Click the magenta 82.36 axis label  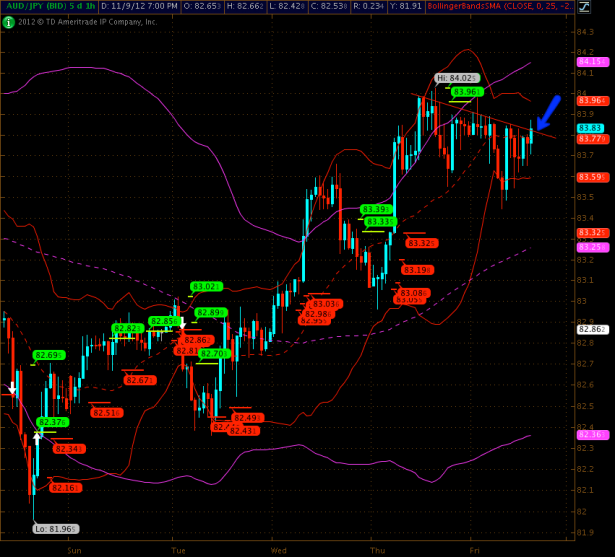coord(588,434)
